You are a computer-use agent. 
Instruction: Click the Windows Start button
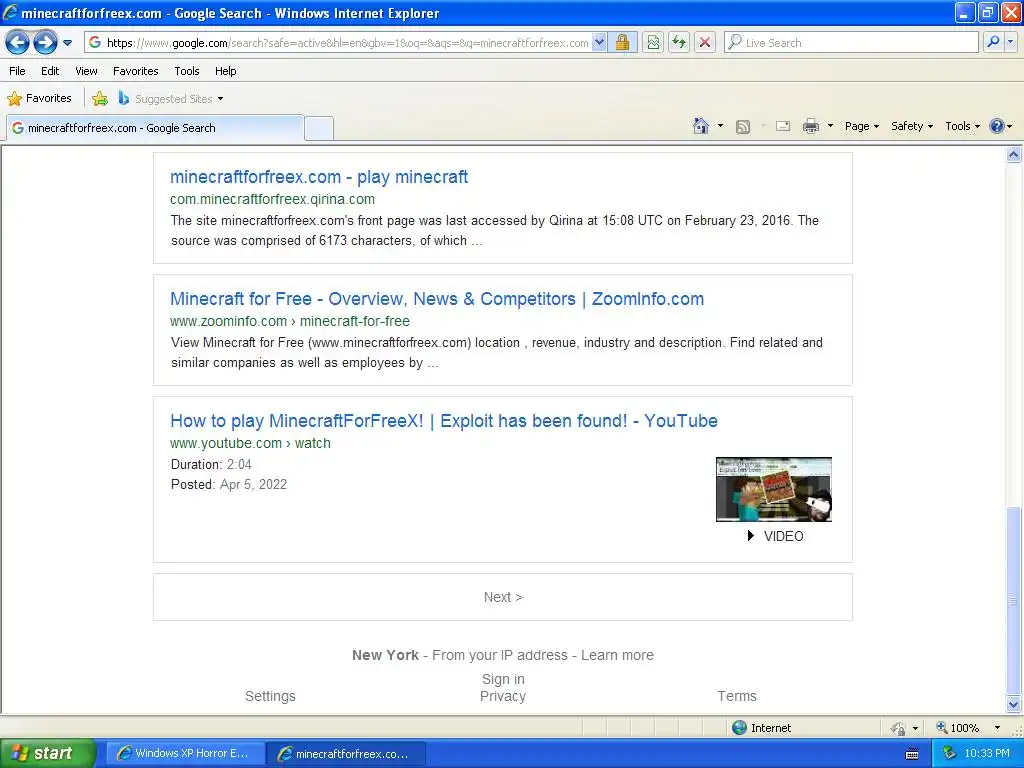click(x=48, y=754)
